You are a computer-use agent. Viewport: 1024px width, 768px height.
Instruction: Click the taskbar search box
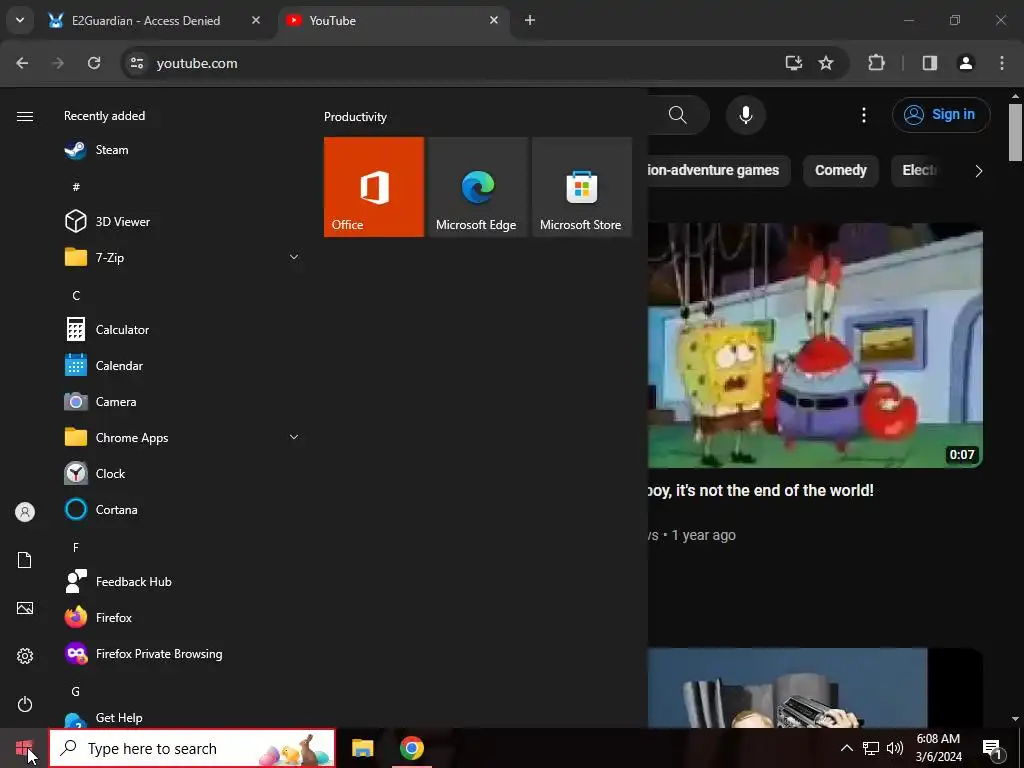tap(192, 748)
